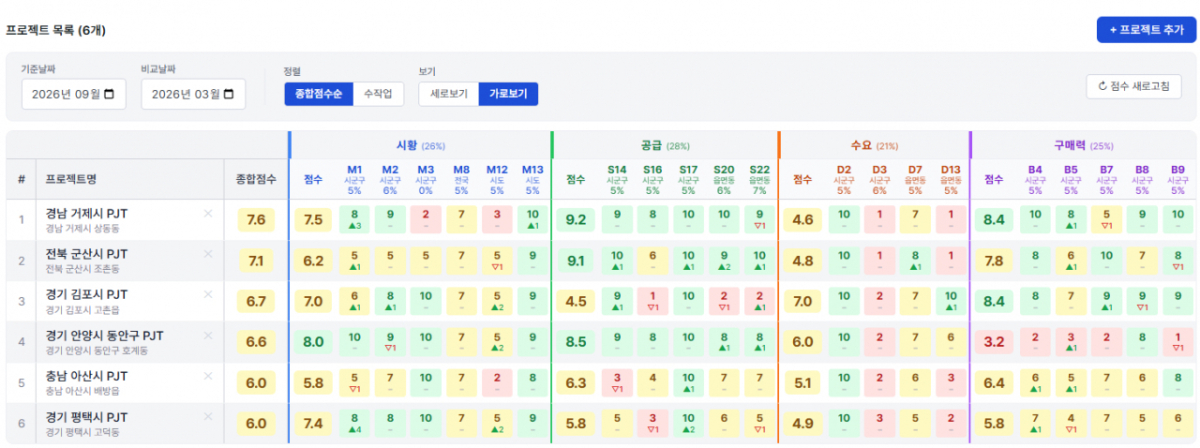The image size is (1200, 448).
Task: Click 경기 안양시 시황 점수 8.0 cell
Action: coord(313,342)
